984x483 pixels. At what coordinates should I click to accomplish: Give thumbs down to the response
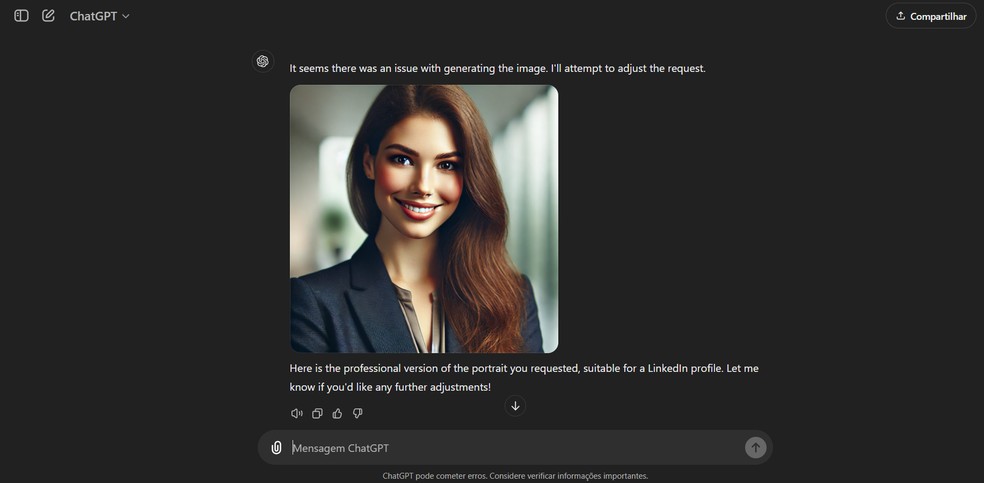pyautogui.click(x=358, y=413)
